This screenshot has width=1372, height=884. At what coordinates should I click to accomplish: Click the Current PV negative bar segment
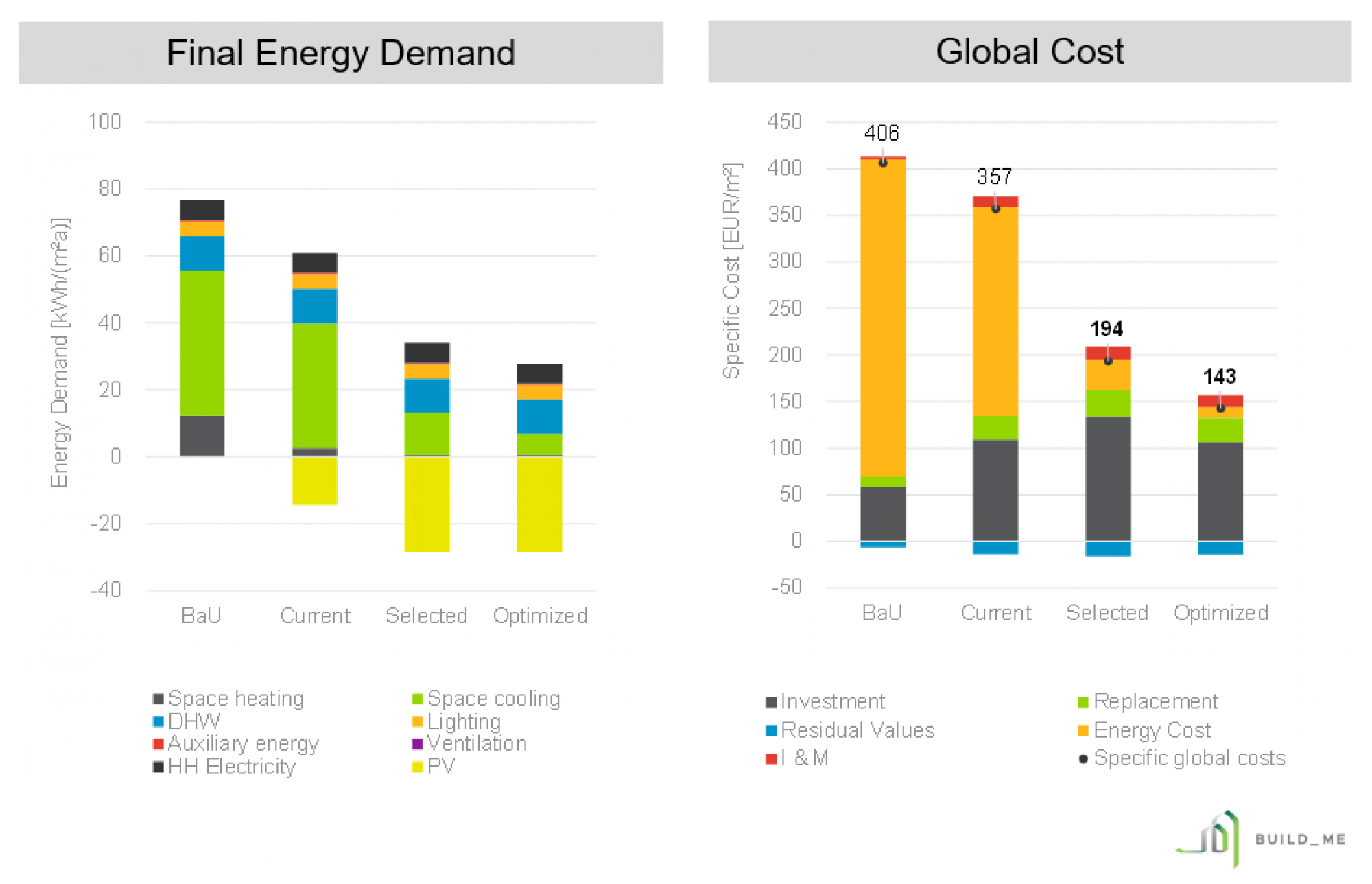315,481
